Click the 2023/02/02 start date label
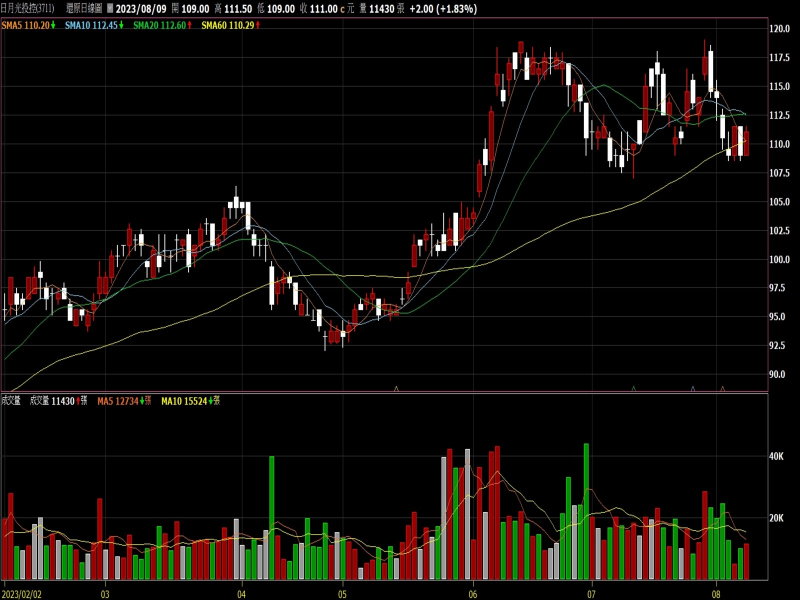 (22, 593)
